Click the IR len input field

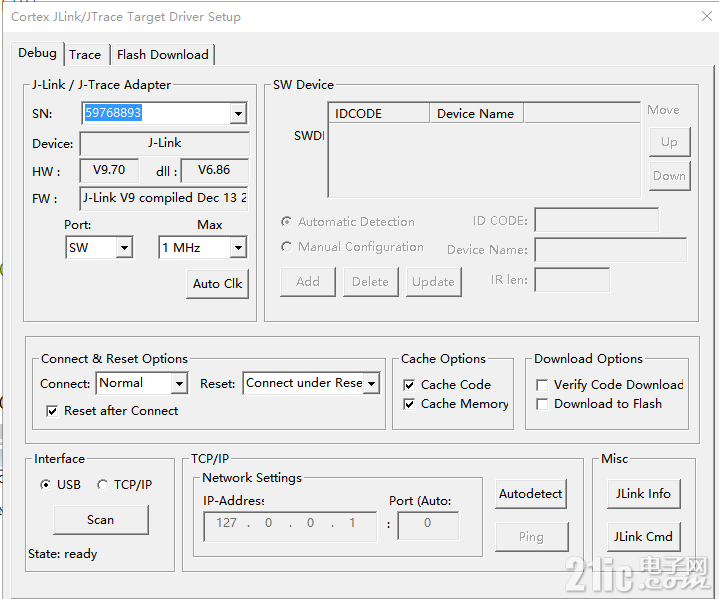click(572, 280)
